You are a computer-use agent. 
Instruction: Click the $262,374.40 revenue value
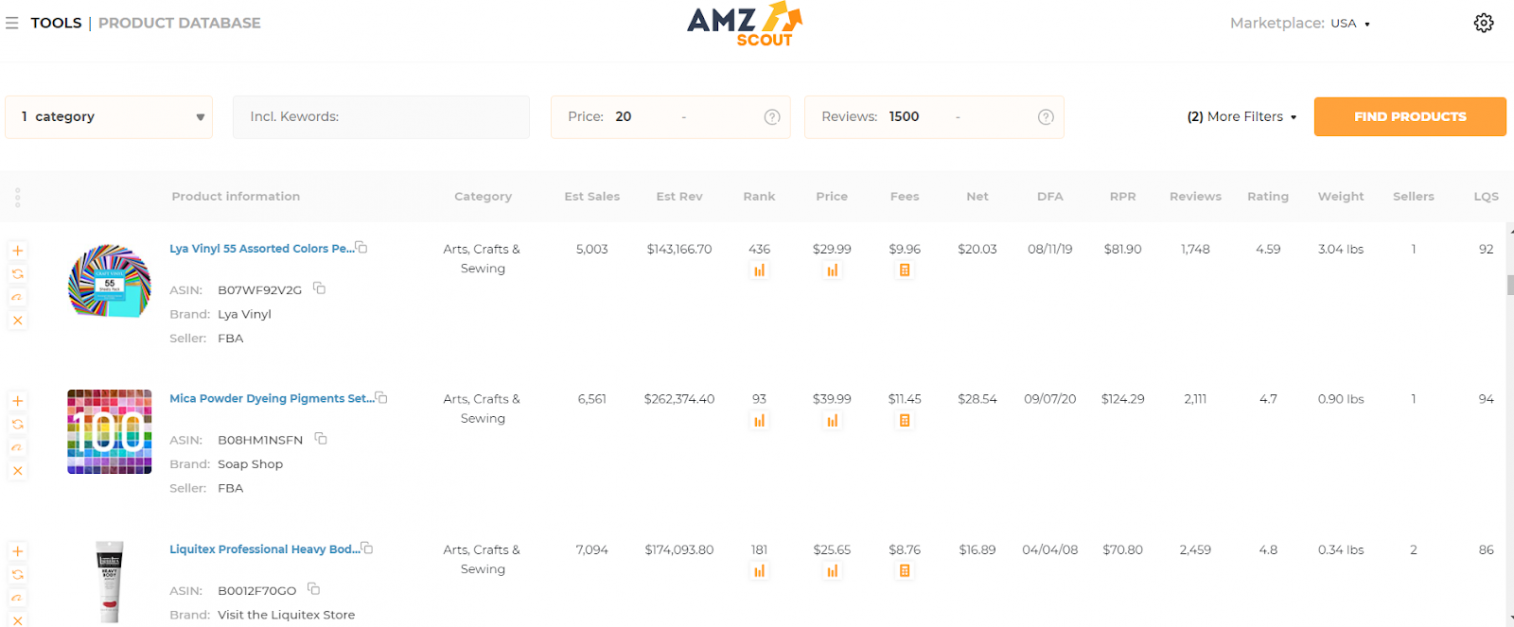click(679, 399)
